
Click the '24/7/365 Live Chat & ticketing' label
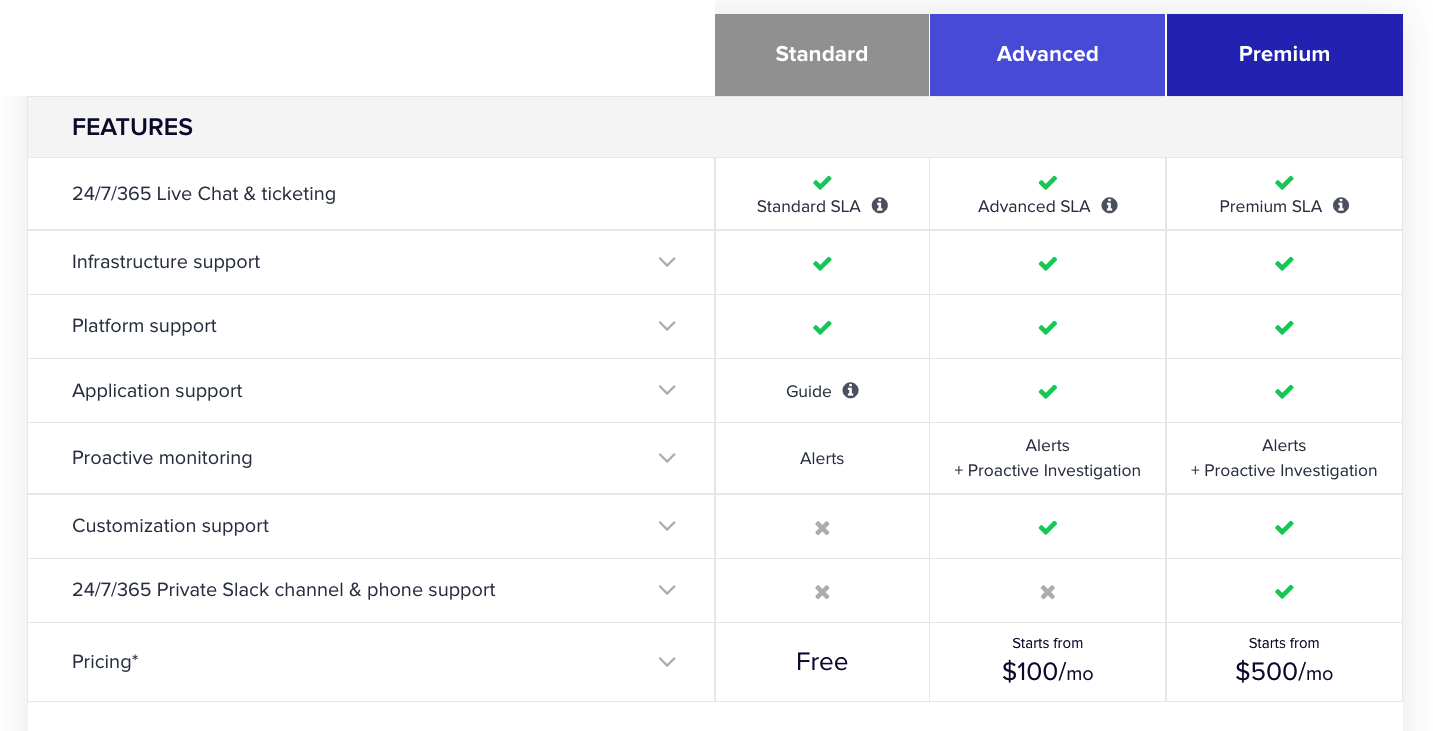pos(204,194)
